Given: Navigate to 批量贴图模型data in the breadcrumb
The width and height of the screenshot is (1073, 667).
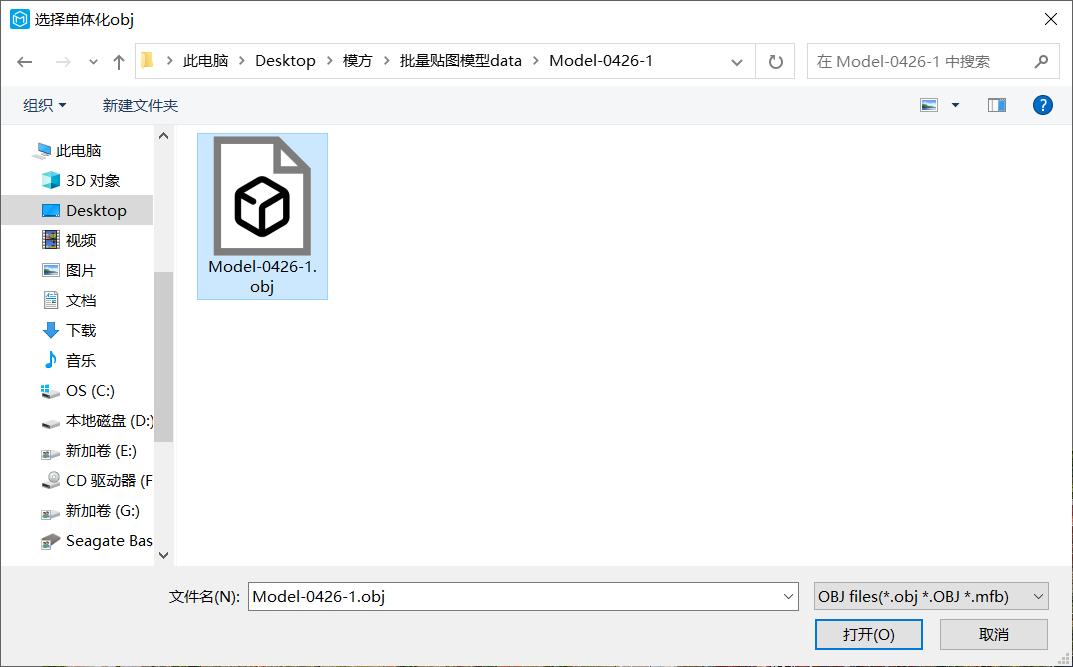Looking at the screenshot, I should [x=461, y=61].
